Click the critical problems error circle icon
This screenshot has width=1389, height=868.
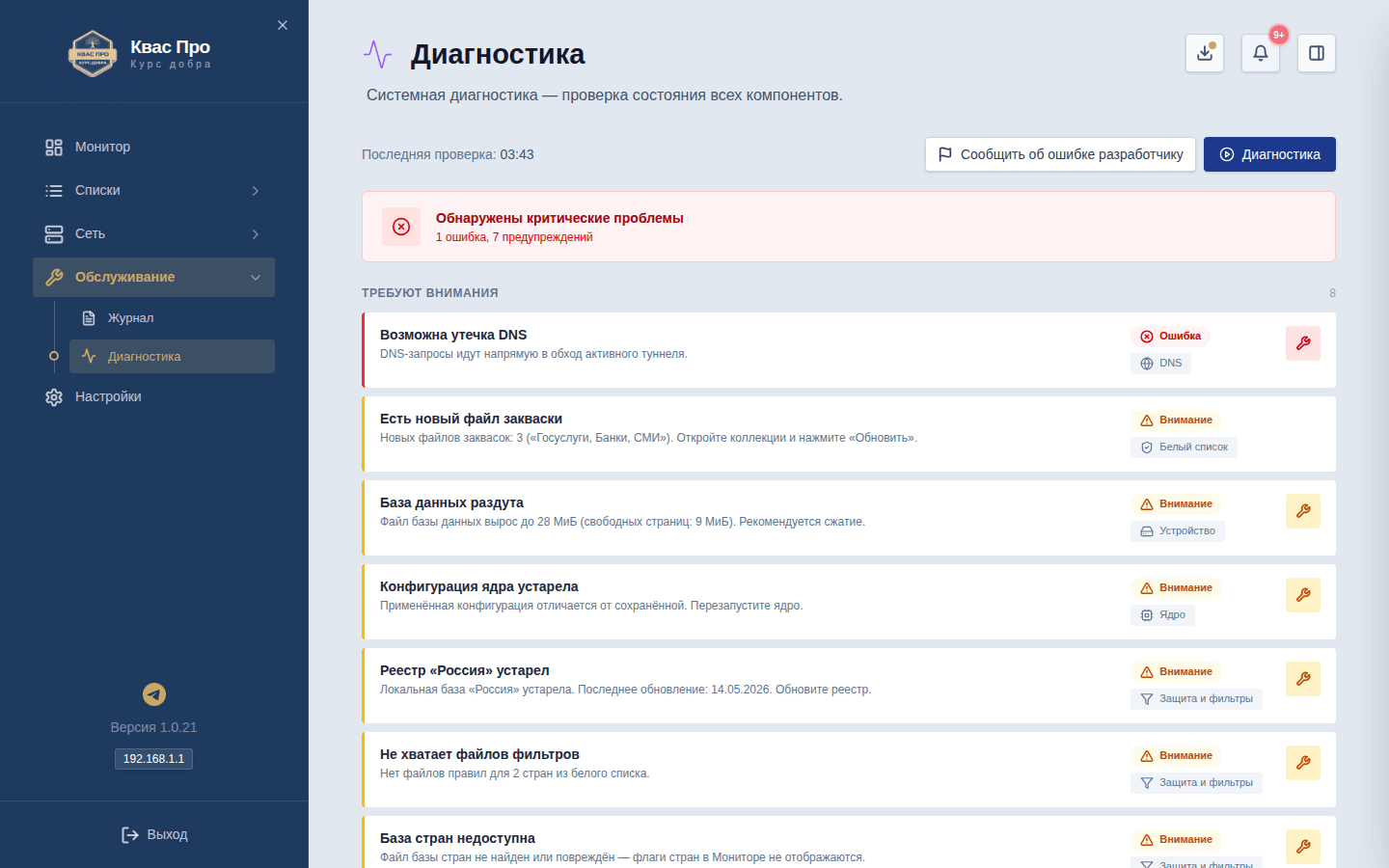pyautogui.click(x=401, y=227)
